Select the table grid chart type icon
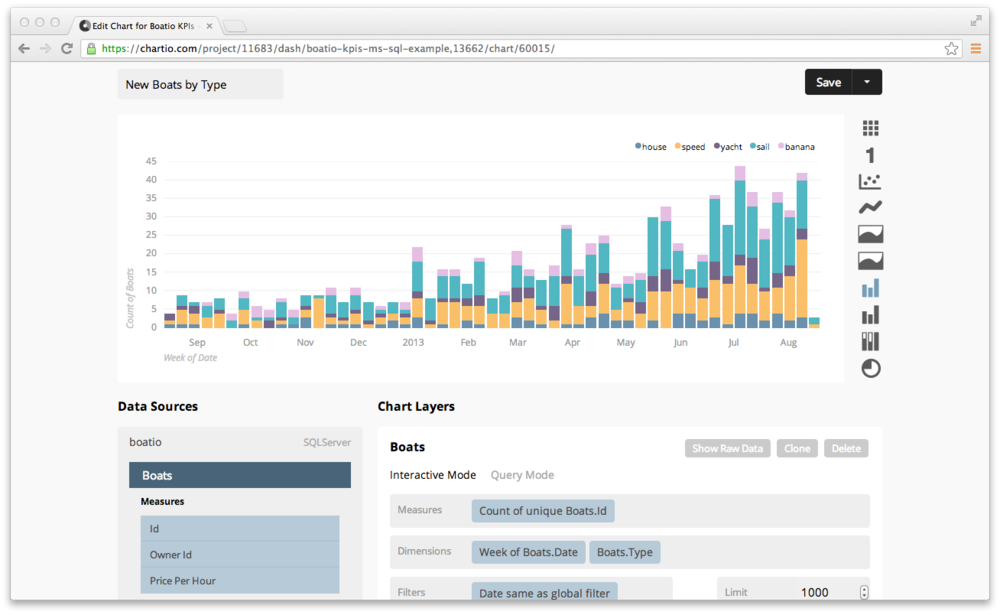The height and width of the screenshot is (615, 1000). point(870,128)
